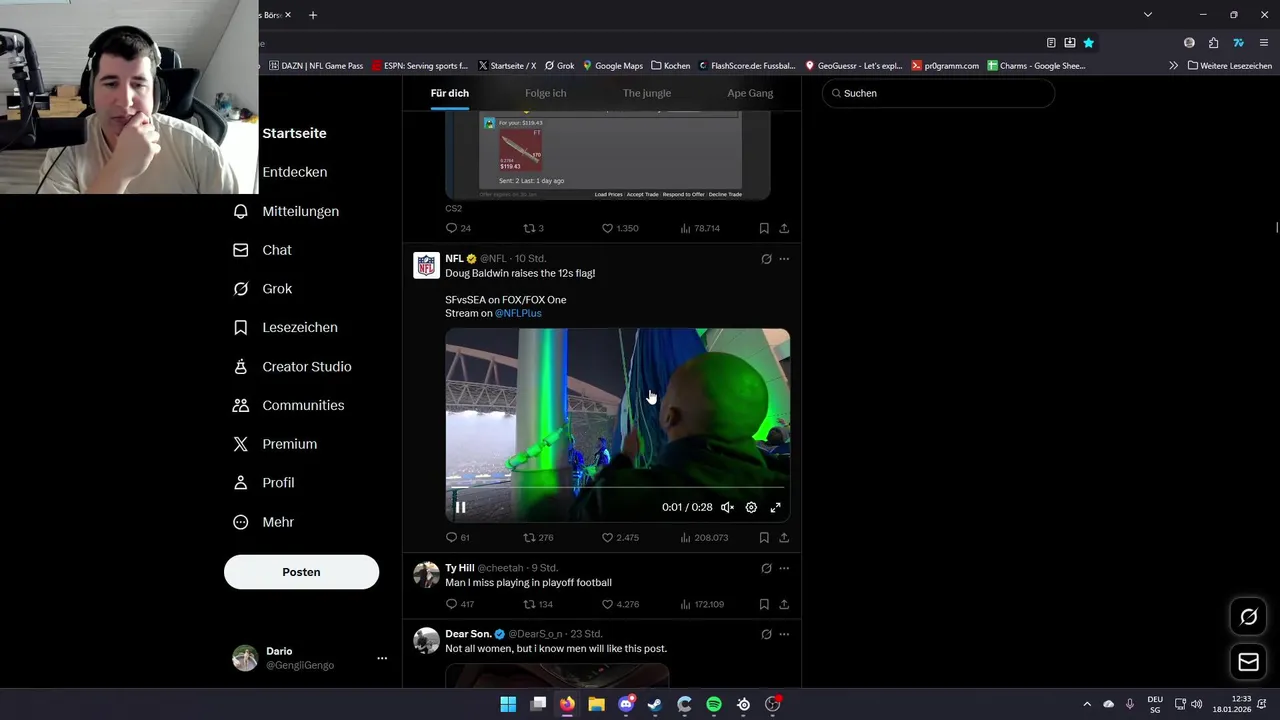Viewport: 1280px width, 720px height.
Task: Switch to the Folge ich tab
Action: coord(545,93)
